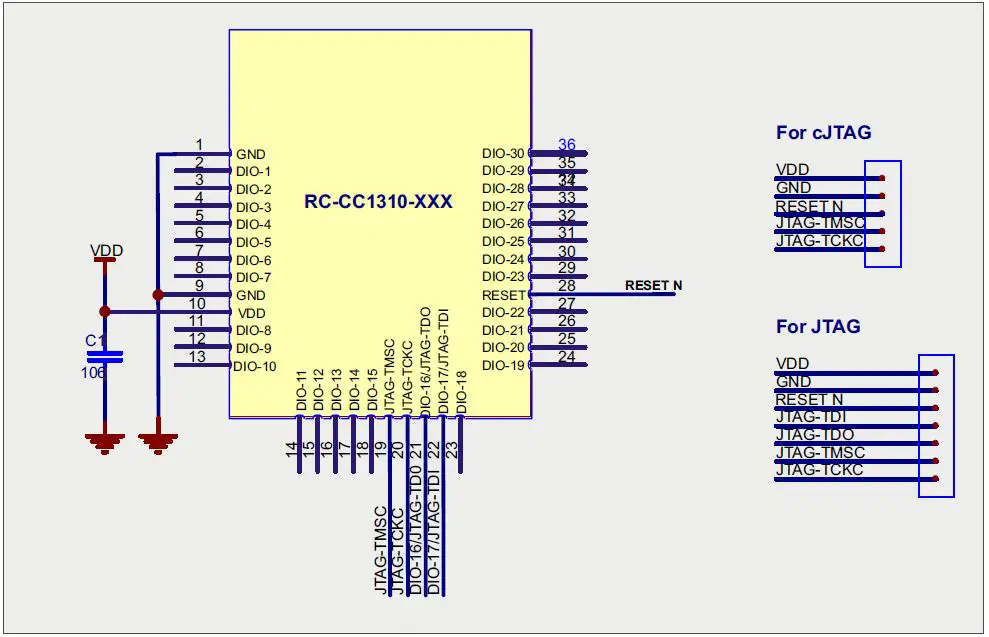Image resolution: width=989 pixels, height=637 pixels.
Task: Select the DIO-1 pin label
Action: click(x=254, y=172)
